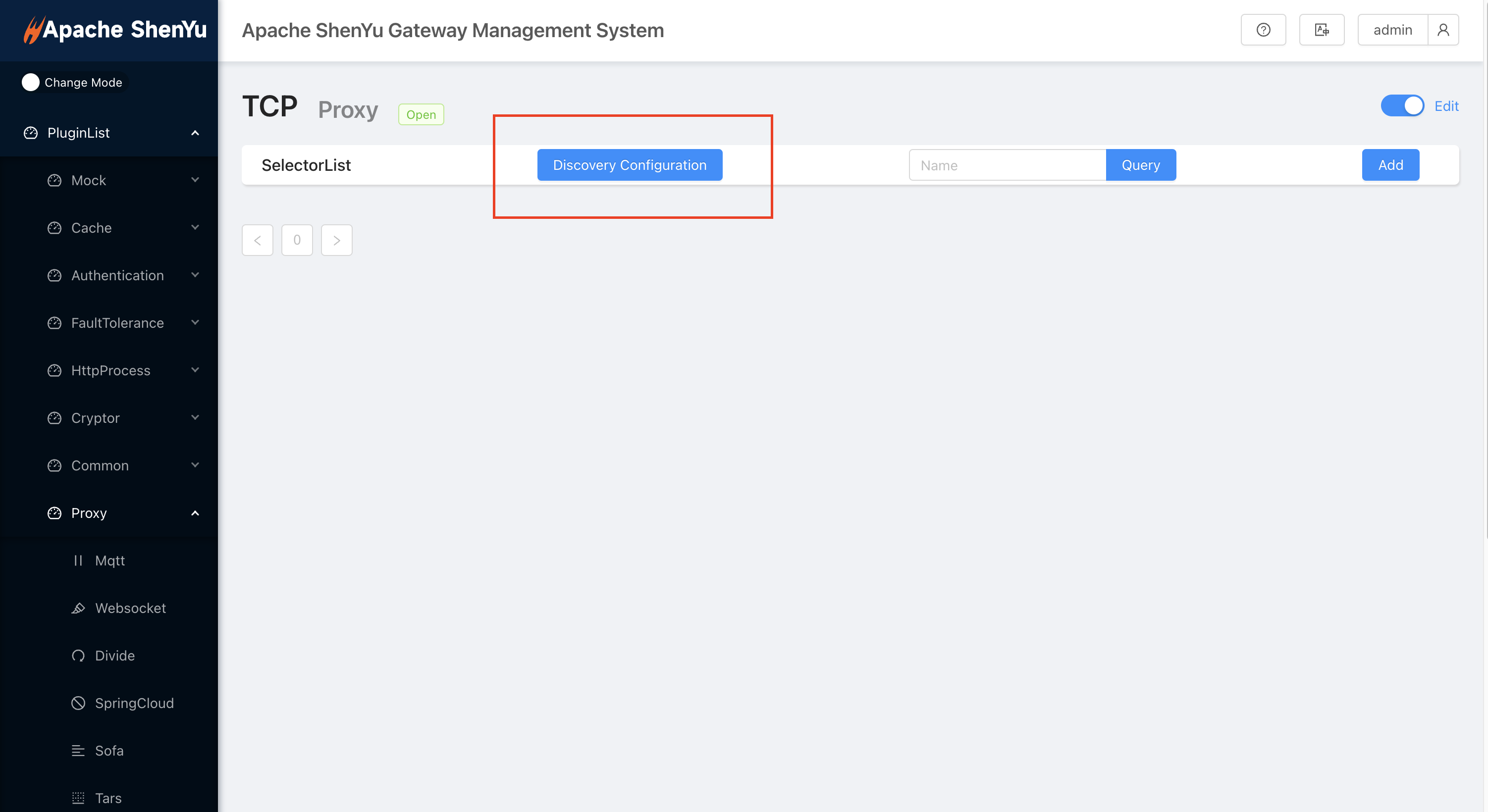Screen dimensions: 1488x812
Task: Click the SpringCloud plugin icon
Action: (78, 703)
